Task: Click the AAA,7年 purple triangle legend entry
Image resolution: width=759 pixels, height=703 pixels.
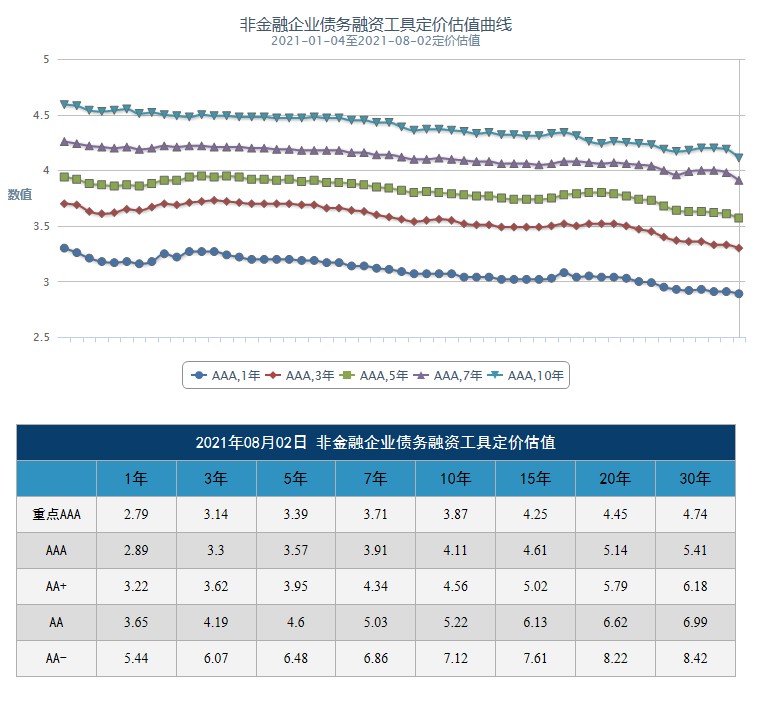Action: click(449, 376)
